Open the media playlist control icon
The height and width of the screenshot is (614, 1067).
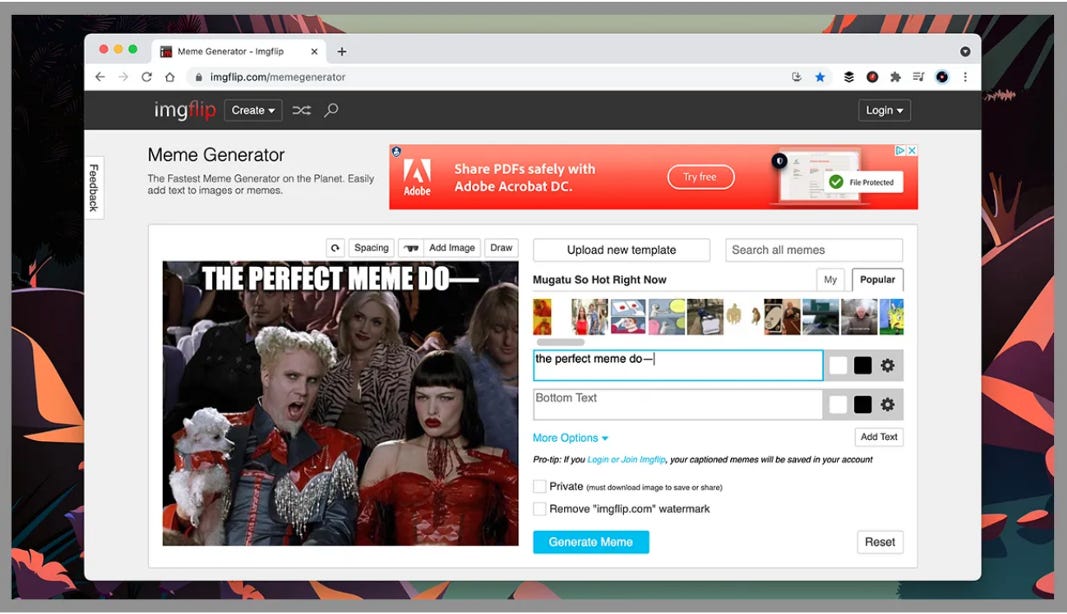(x=919, y=77)
